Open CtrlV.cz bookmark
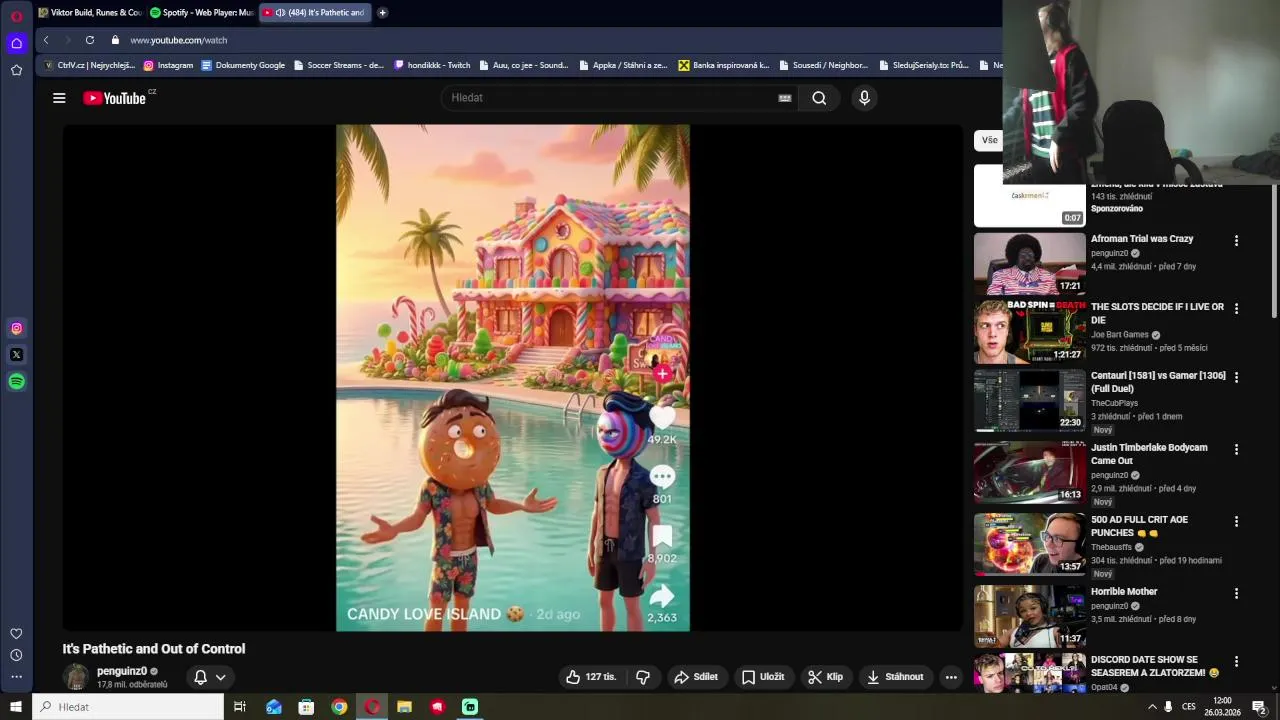This screenshot has width=1280, height=720. pos(89,65)
